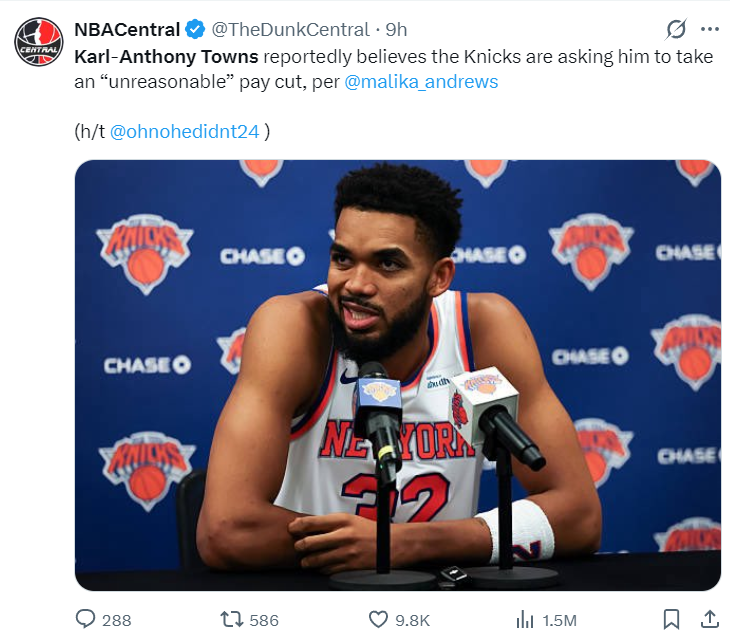Click the @TheDunkCentral handle
The image size is (730, 635).
click(x=291, y=30)
